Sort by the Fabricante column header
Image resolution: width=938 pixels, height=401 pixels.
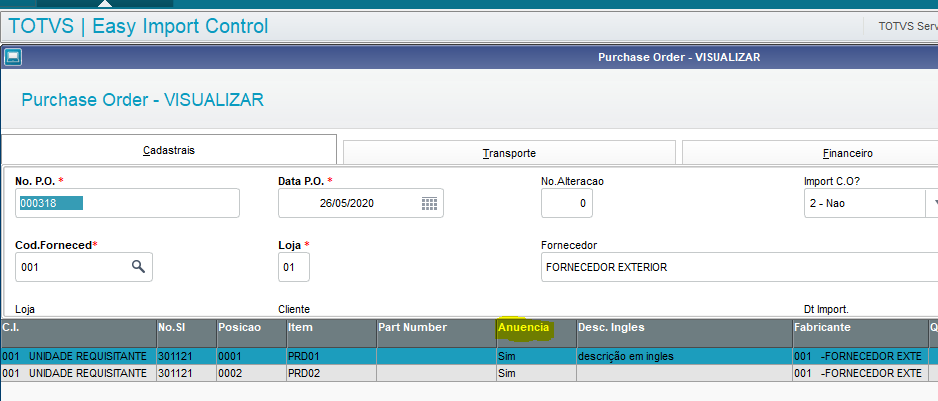pos(860,333)
